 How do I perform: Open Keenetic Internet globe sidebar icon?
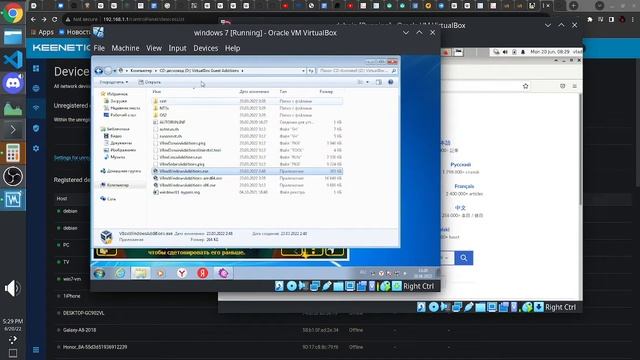pyautogui.click(x=36, y=88)
